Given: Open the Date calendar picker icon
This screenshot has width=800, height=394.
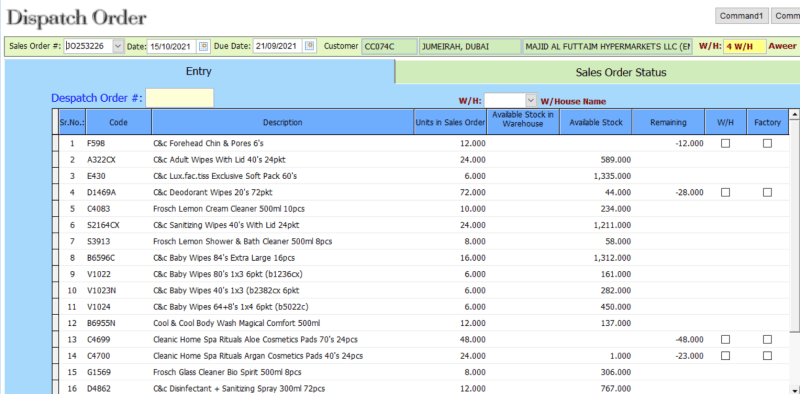Looking at the screenshot, I should click(x=204, y=46).
